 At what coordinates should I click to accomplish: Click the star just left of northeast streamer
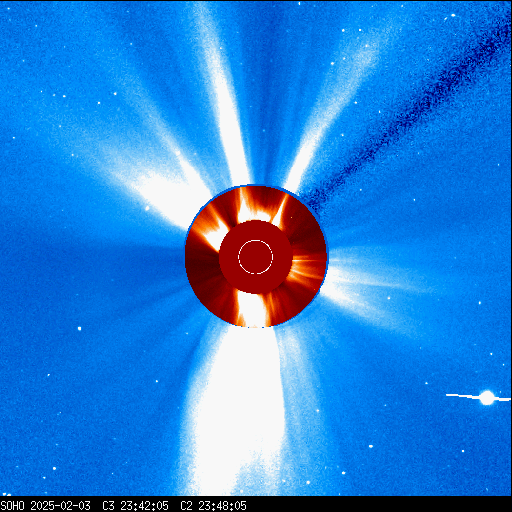tap(147, 208)
